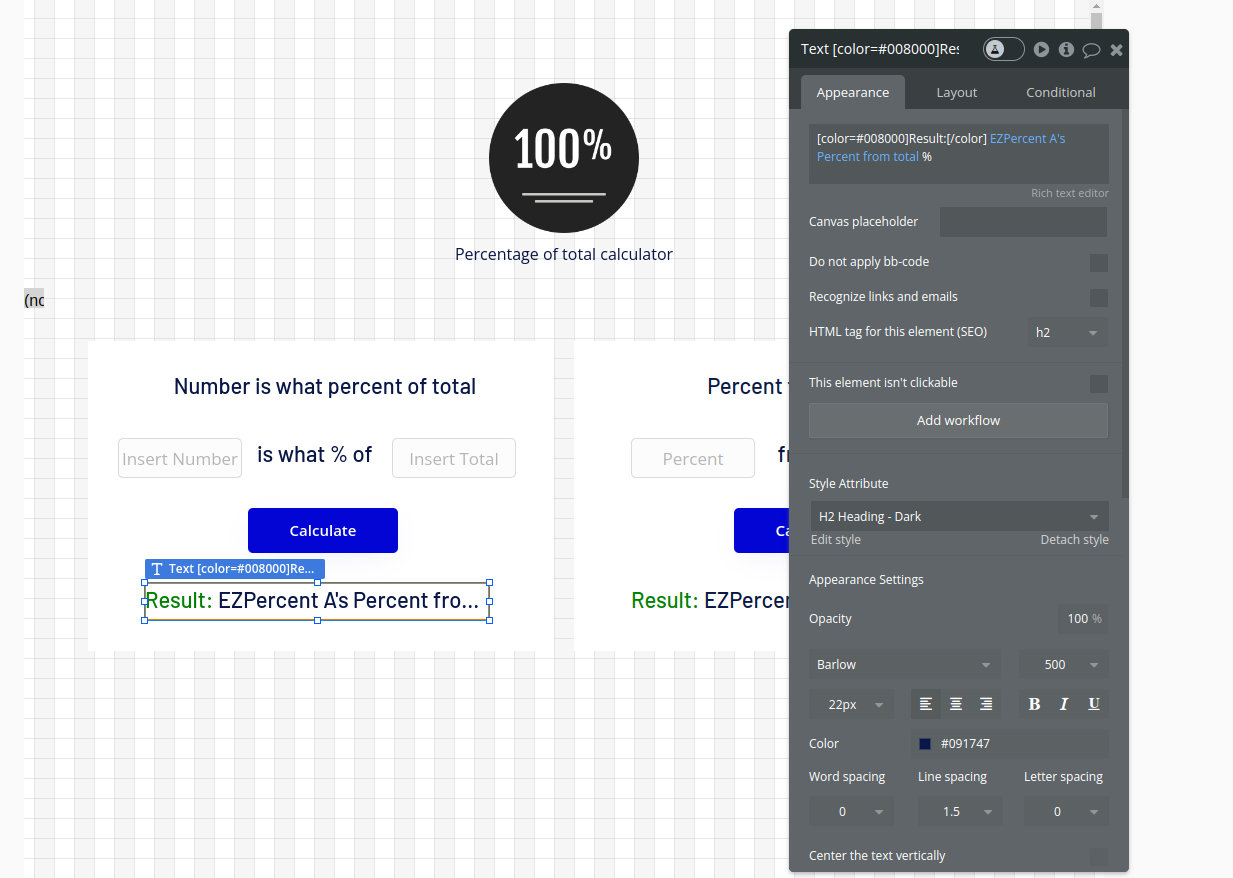Enable Center the text vertically checkbox
This screenshot has height=878, width=1233.
point(1099,857)
